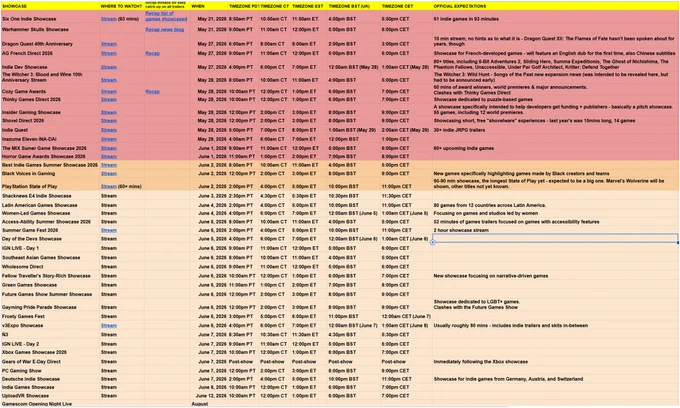The width and height of the screenshot is (680, 408).
Task: Select the '60+ upcoming indie games' cell
Action: pyautogui.click(x=556, y=148)
